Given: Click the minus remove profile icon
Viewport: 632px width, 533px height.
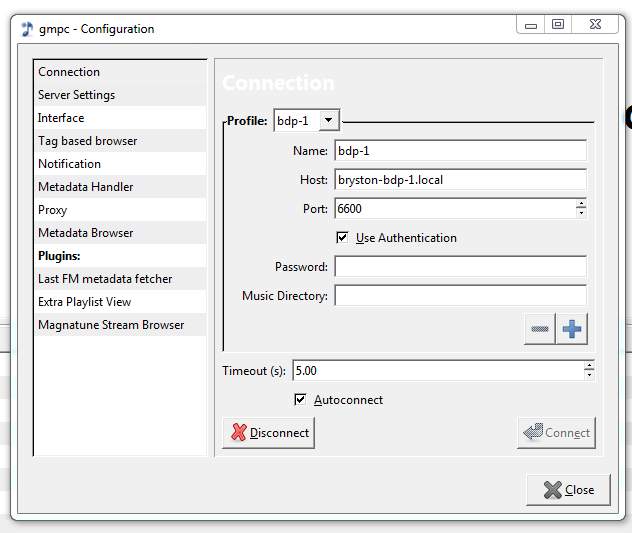Looking at the screenshot, I should [x=540, y=329].
